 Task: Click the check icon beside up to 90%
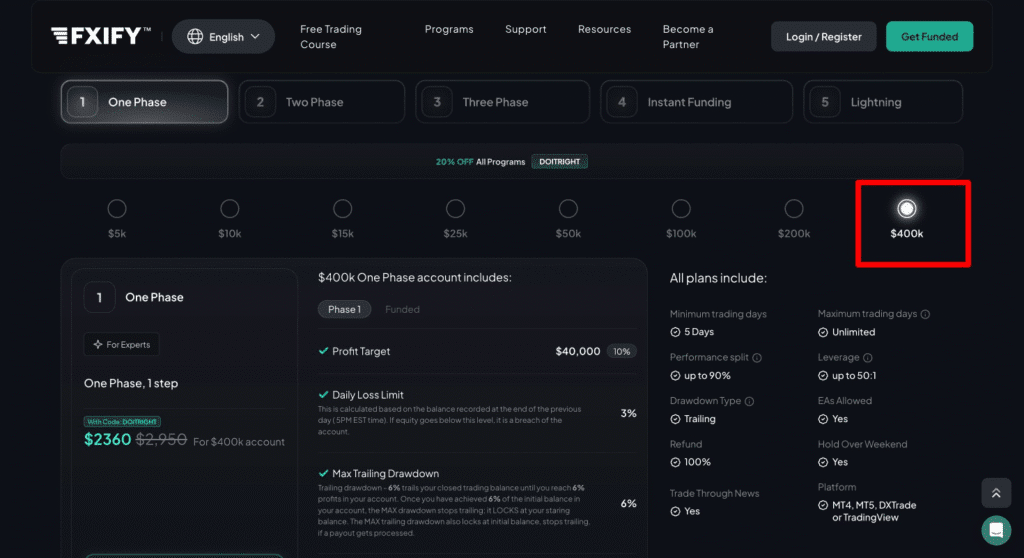675,376
